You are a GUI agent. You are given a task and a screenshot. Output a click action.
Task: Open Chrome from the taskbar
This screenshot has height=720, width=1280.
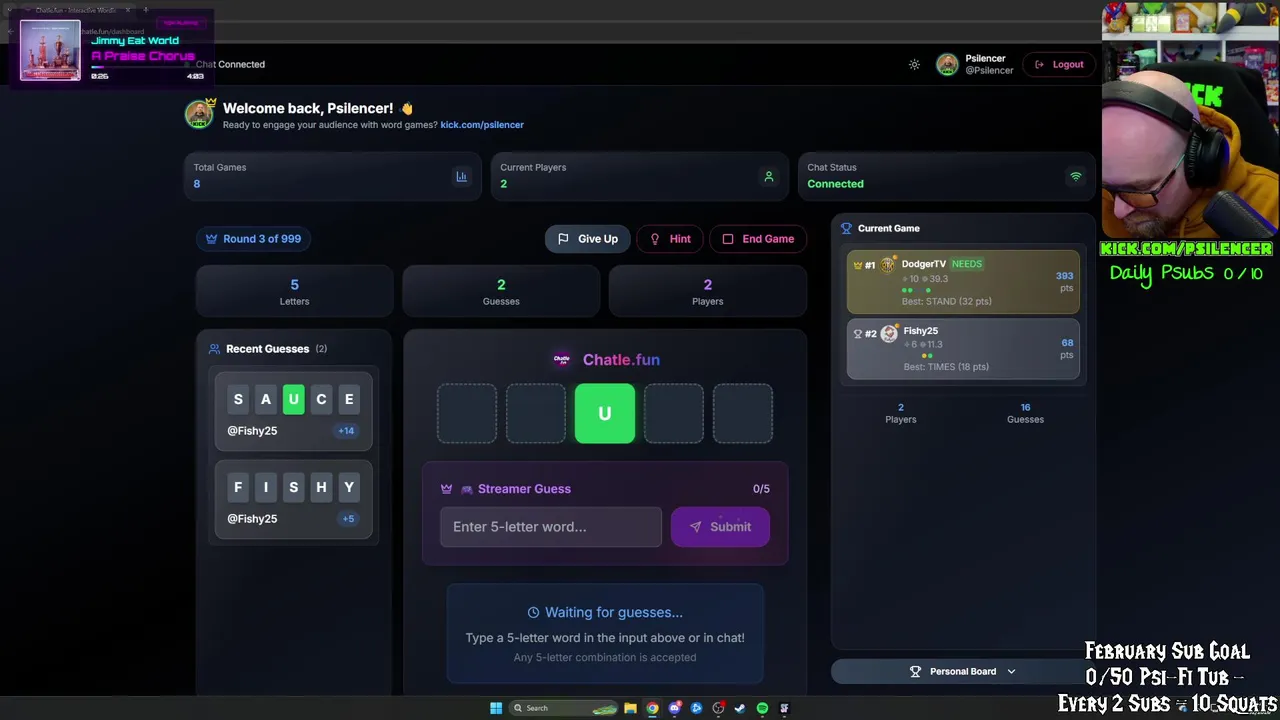pyautogui.click(x=652, y=708)
